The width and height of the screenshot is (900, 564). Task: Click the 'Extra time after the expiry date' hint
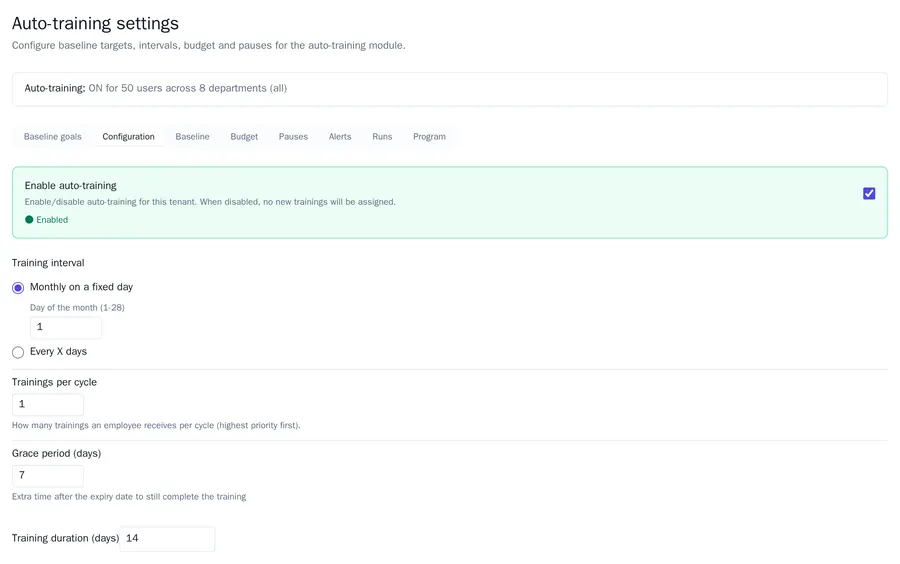pyautogui.click(x=129, y=496)
